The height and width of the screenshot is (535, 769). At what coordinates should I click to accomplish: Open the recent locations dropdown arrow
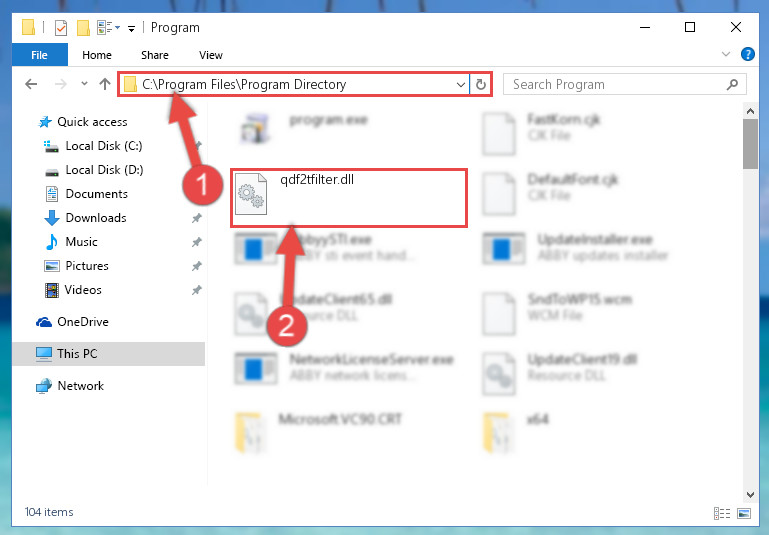84,84
